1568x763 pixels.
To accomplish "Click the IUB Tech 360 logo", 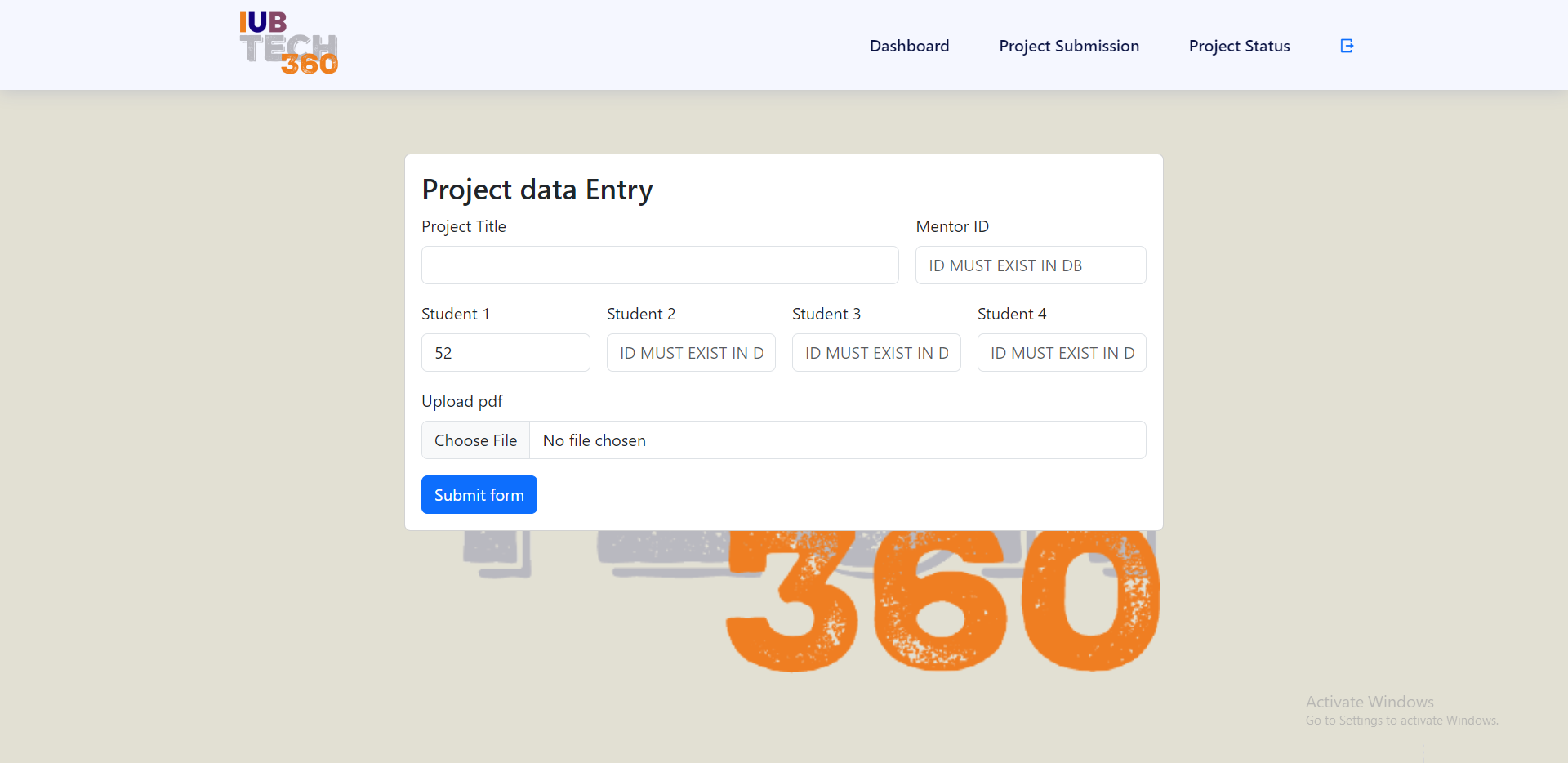I will (288, 44).
